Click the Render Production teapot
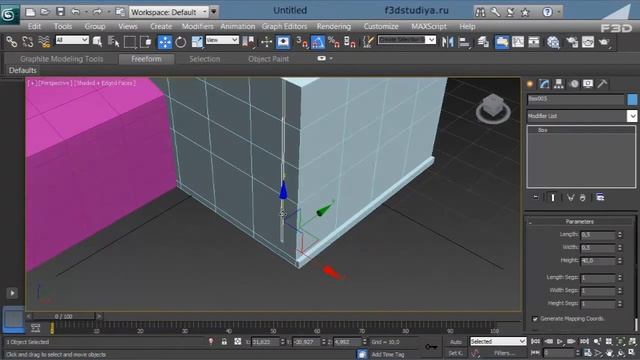640x360 pixels. tap(604, 42)
